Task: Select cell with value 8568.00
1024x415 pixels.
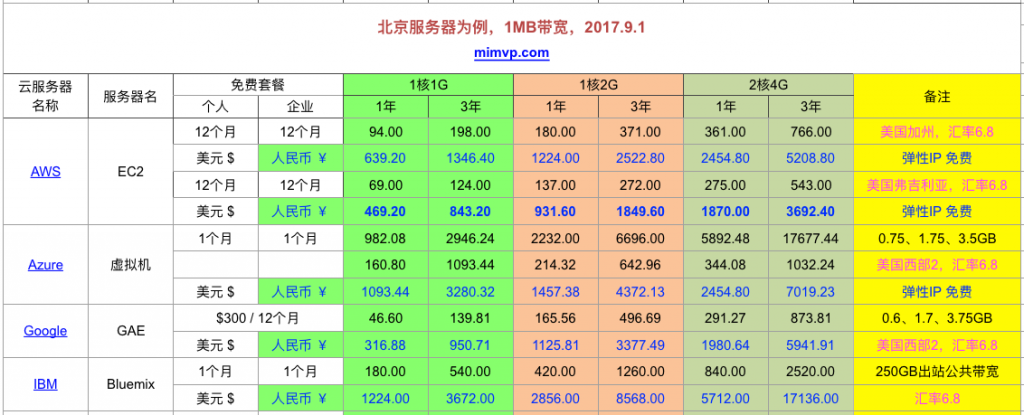Action: pos(641,398)
